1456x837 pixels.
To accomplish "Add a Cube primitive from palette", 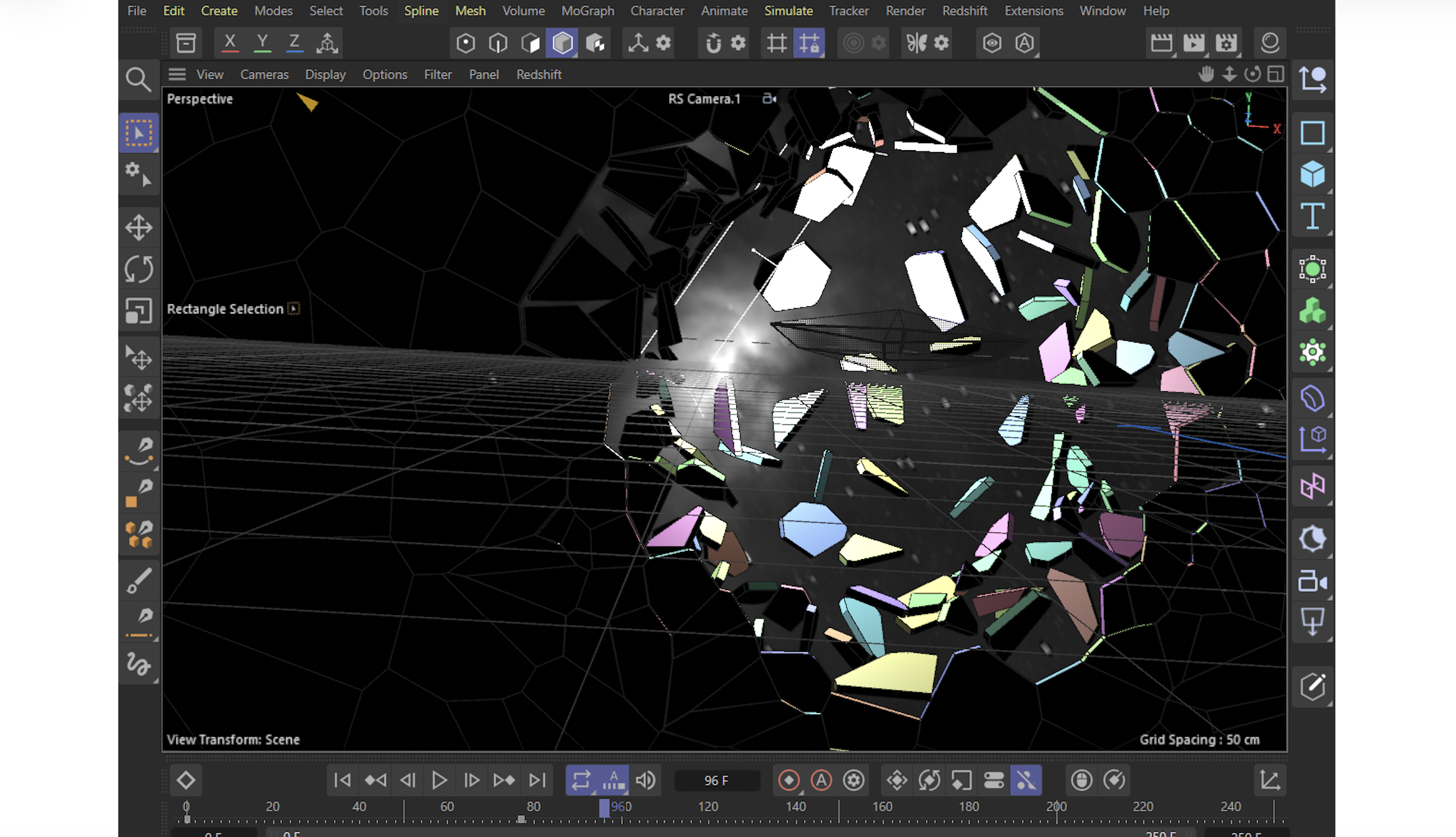I will tap(1312, 175).
